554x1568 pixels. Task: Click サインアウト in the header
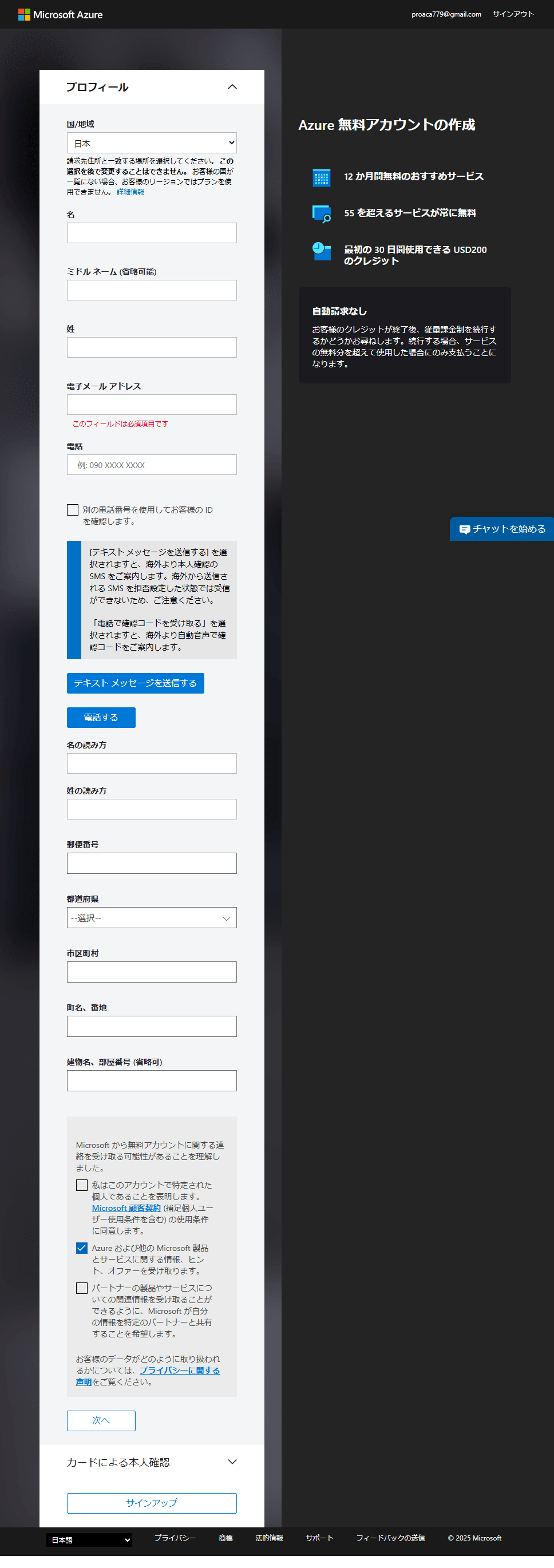coord(513,14)
